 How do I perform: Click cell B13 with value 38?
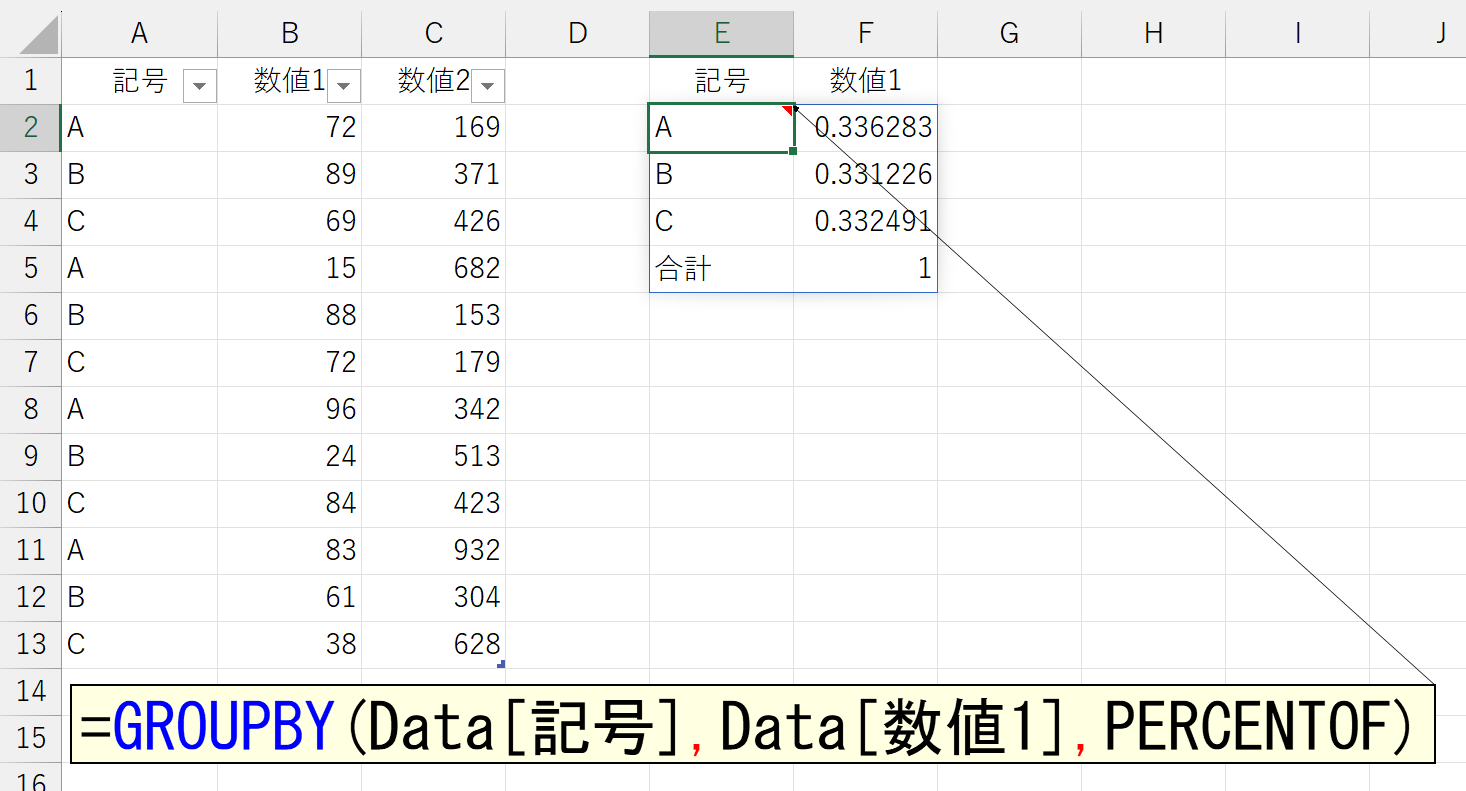pyautogui.click(x=290, y=645)
